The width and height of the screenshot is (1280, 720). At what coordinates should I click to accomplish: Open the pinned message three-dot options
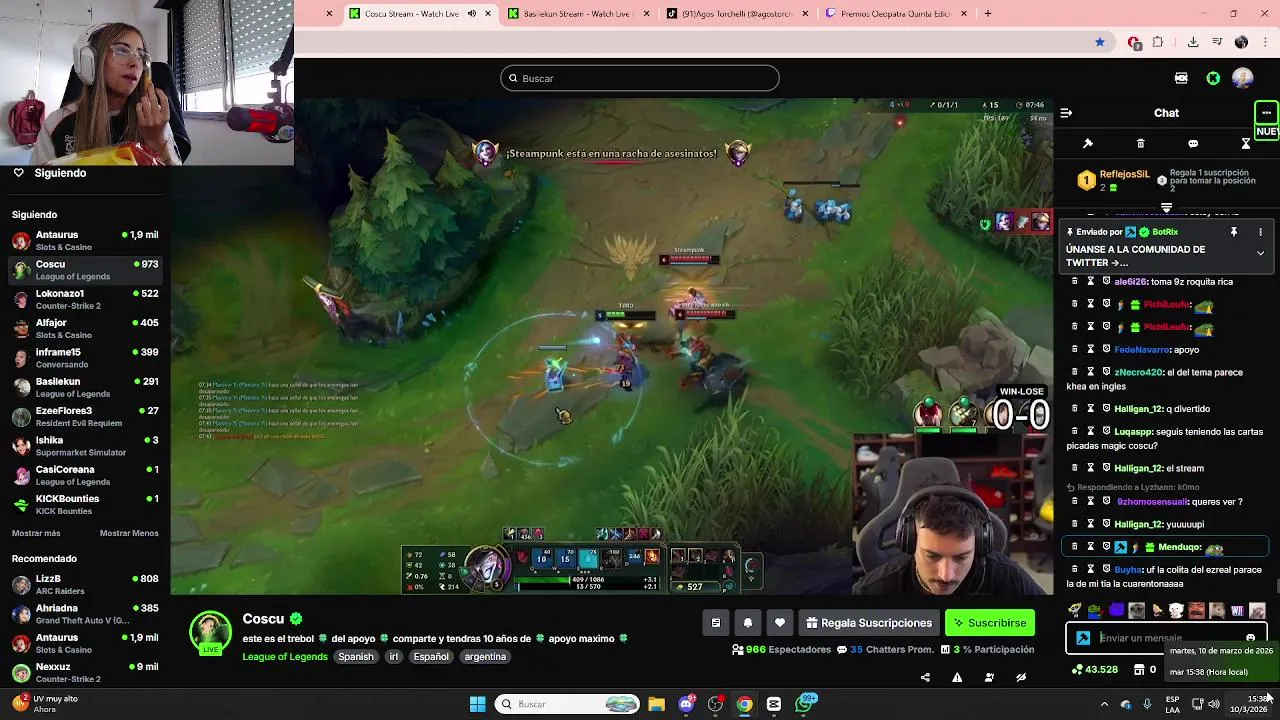(x=1260, y=232)
